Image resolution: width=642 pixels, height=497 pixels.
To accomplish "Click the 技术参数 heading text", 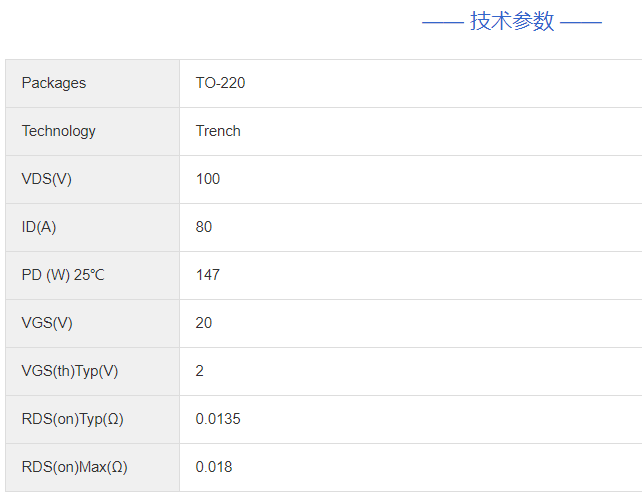I will click(x=512, y=22).
